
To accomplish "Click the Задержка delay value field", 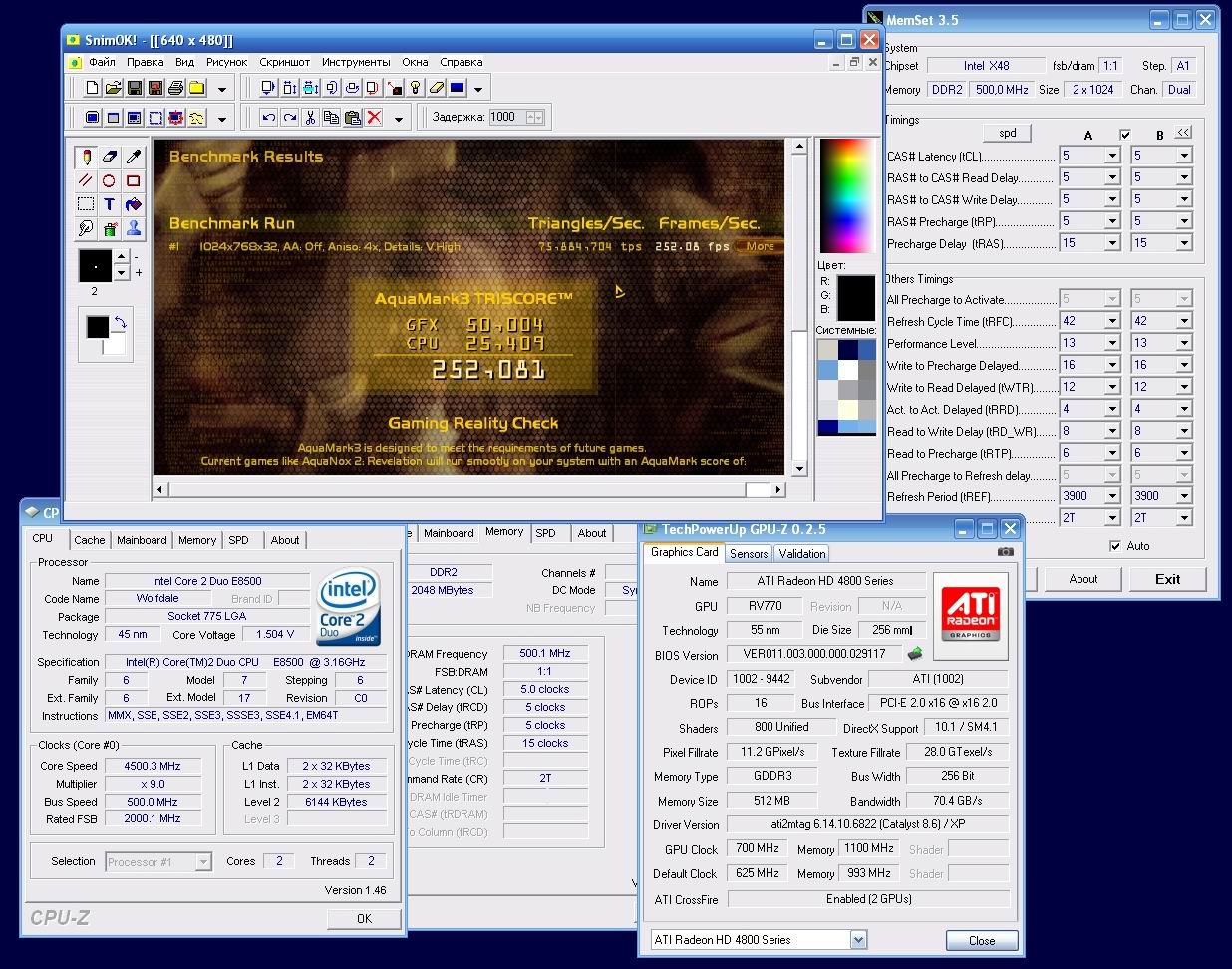I will 508,117.
